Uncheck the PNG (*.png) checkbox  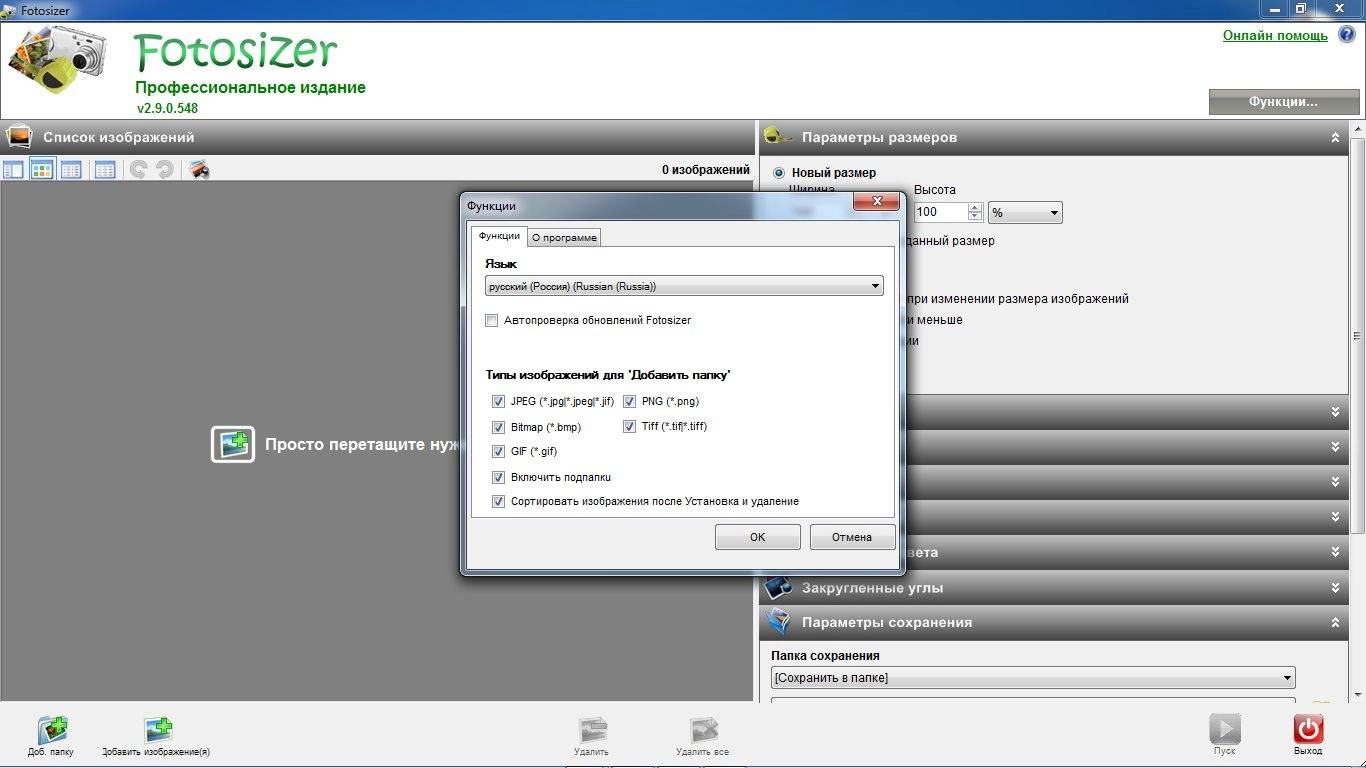630,402
